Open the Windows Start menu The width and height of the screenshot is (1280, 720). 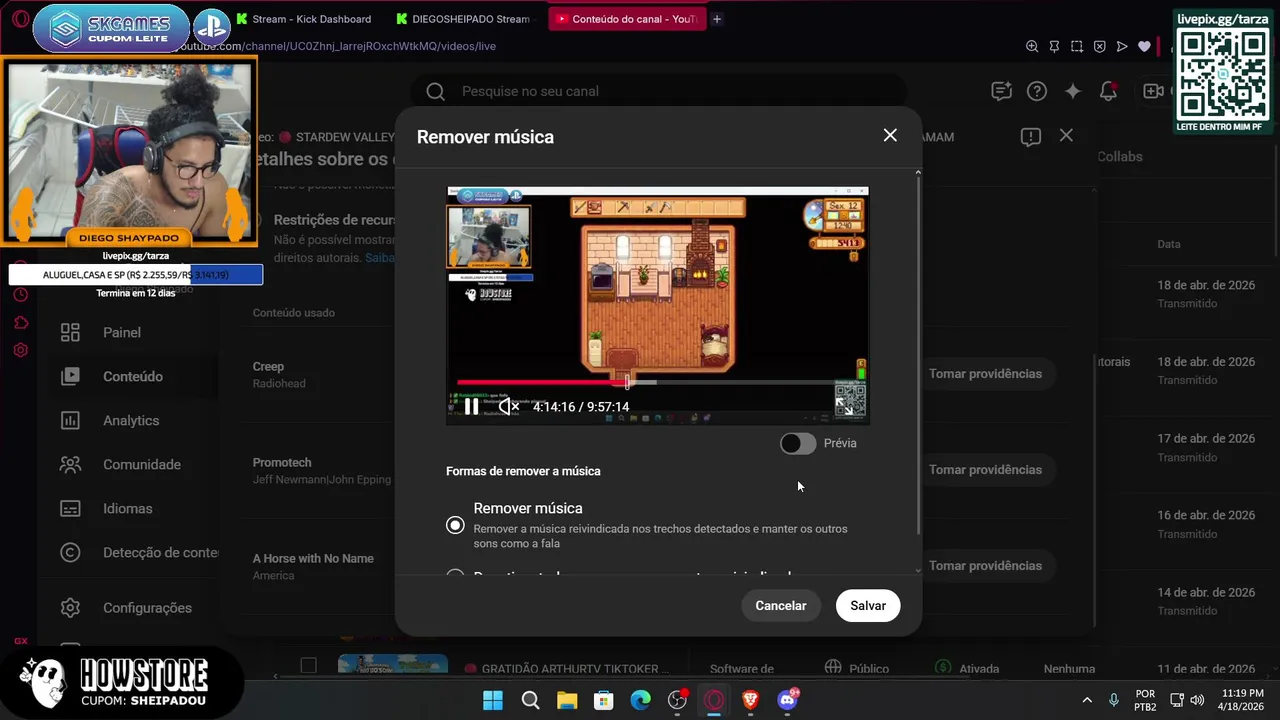(493, 700)
